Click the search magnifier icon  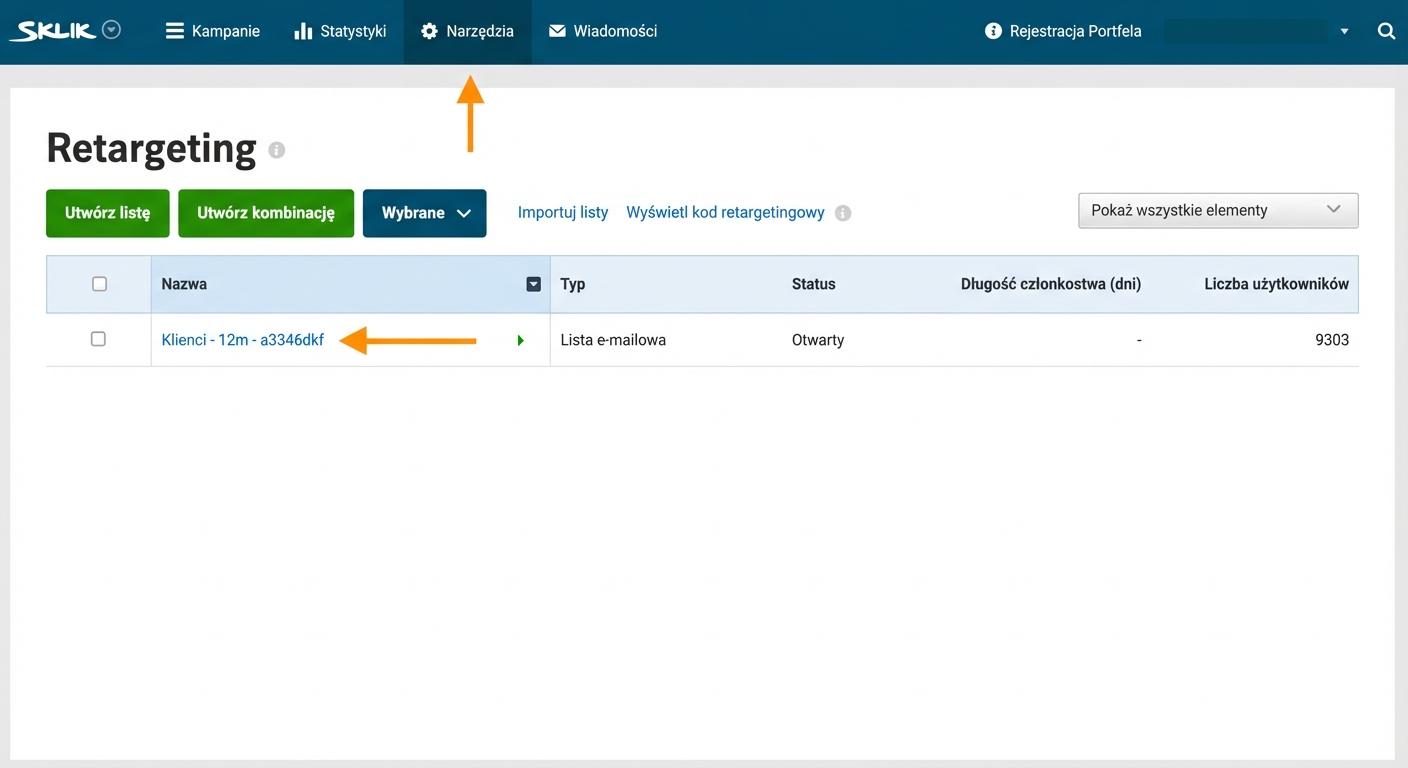(x=1386, y=31)
